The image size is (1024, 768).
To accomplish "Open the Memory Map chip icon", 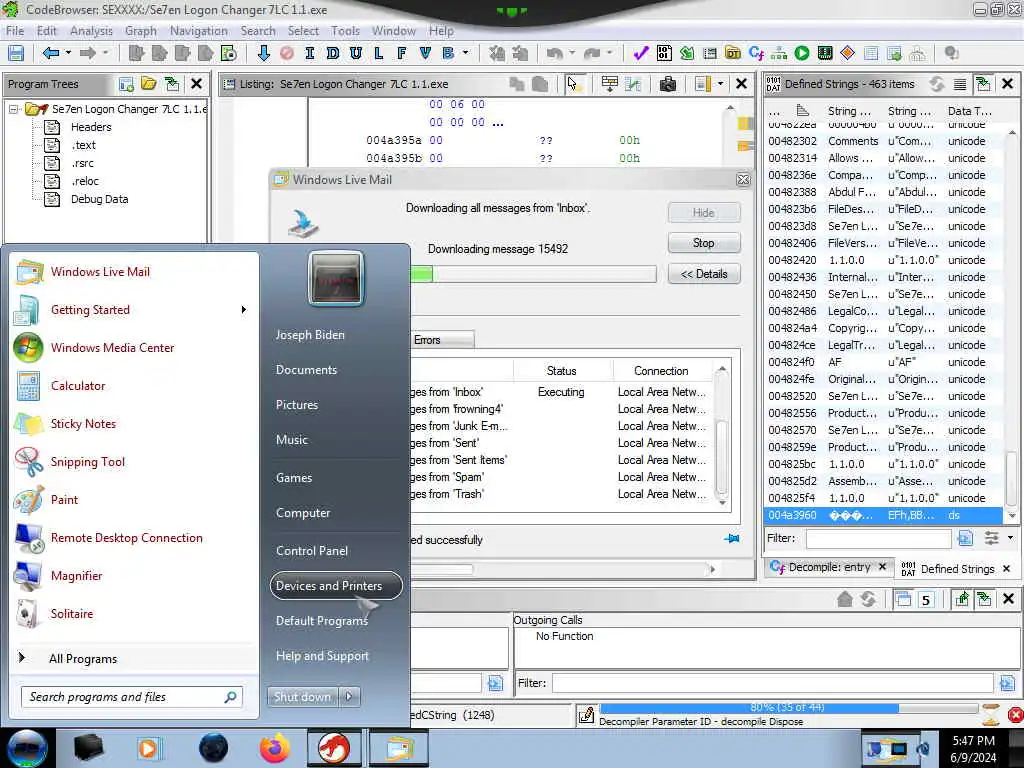I will point(825,54).
